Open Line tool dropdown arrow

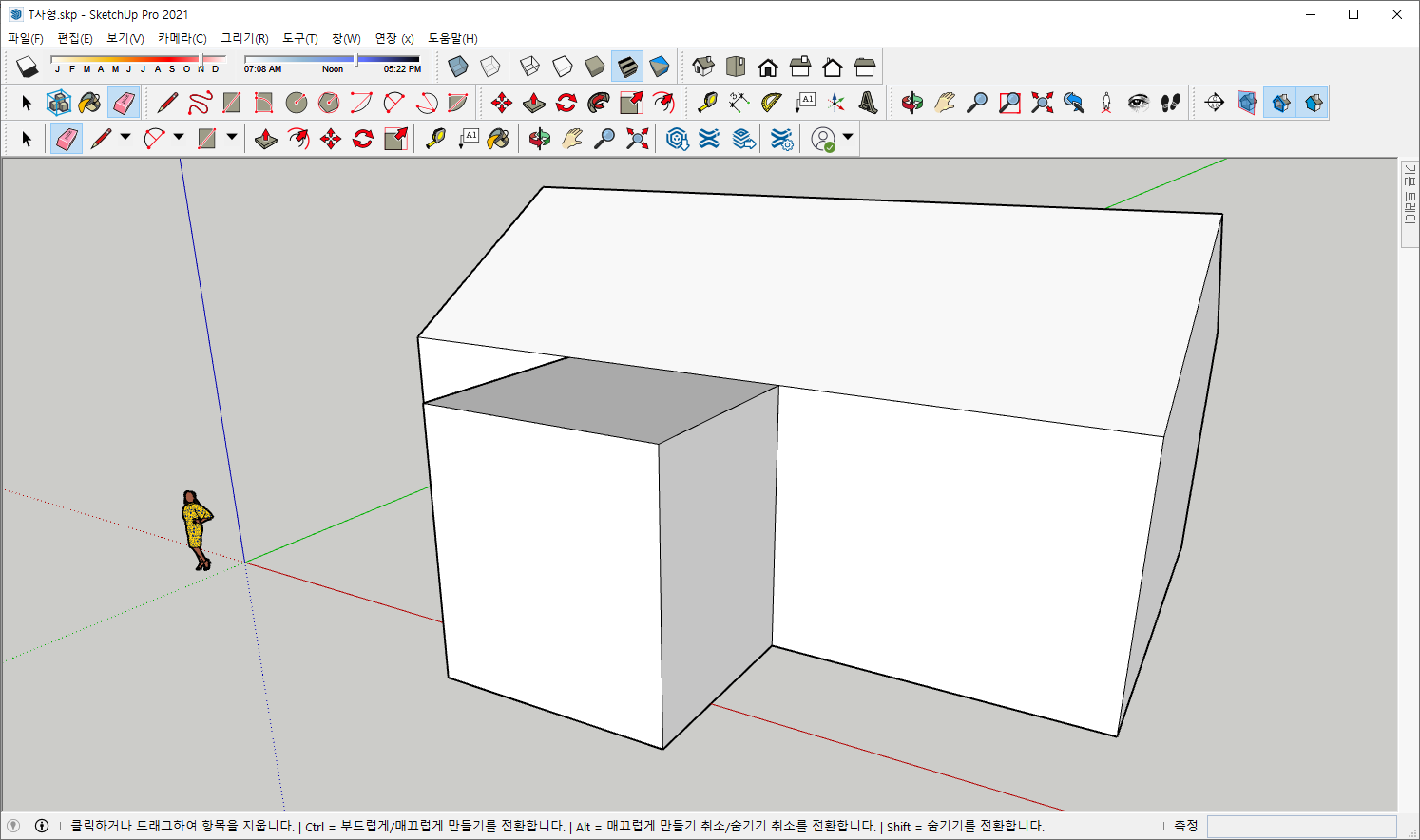click(x=125, y=138)
